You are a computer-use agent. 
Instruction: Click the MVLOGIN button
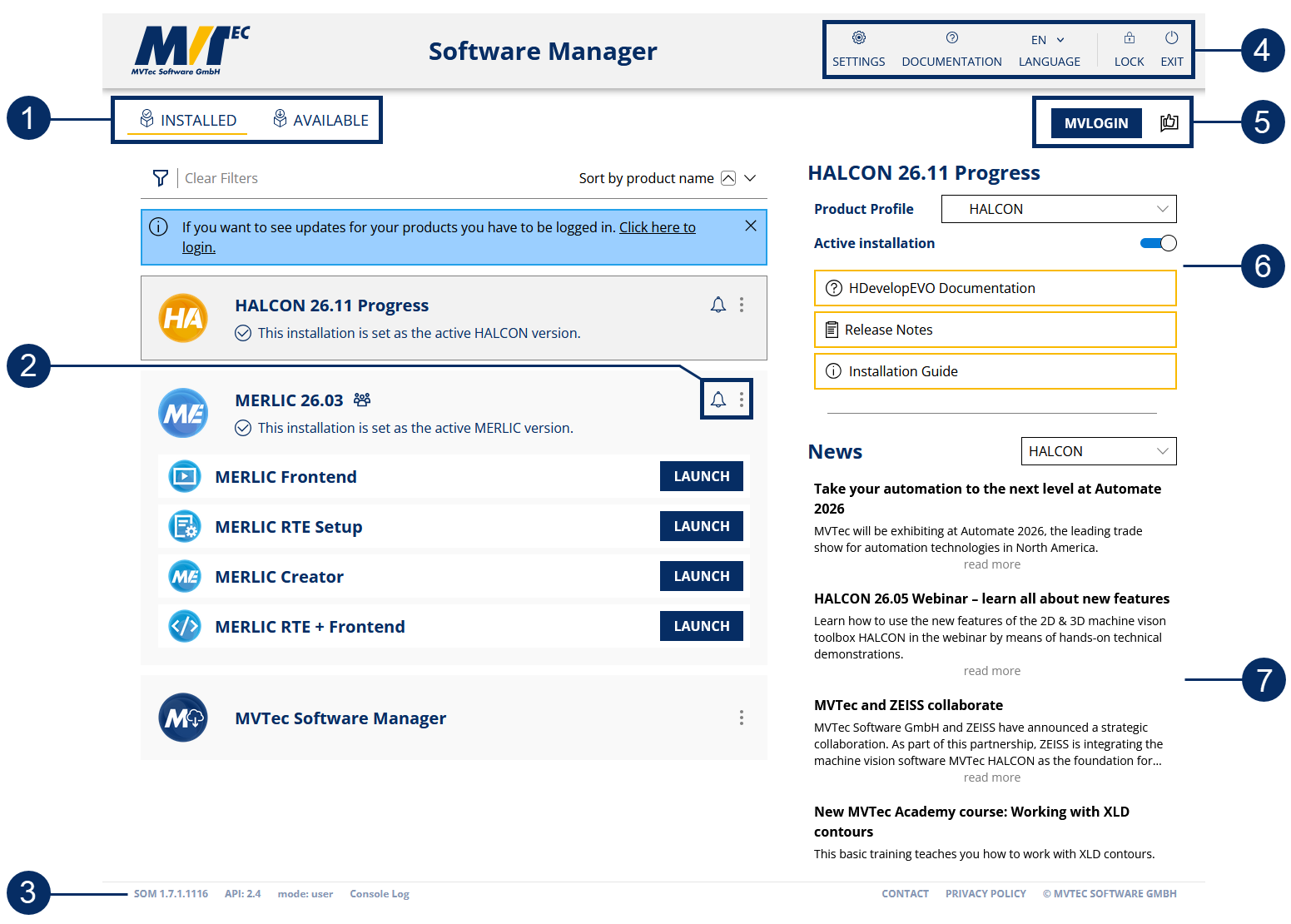tap(1096, 123)
